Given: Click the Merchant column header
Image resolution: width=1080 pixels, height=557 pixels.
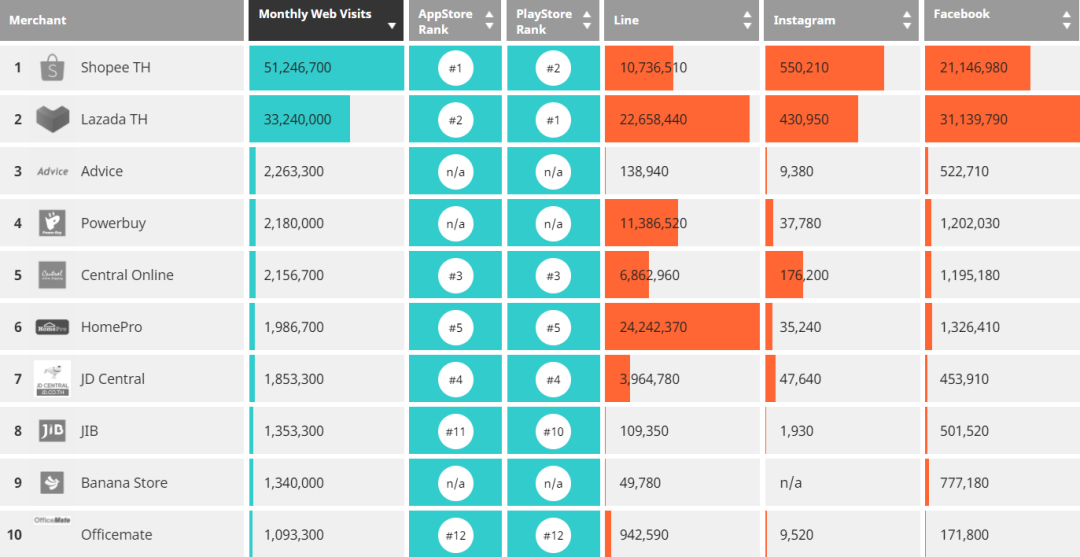Looking at the screenshot, I should [x=38, y=20].
